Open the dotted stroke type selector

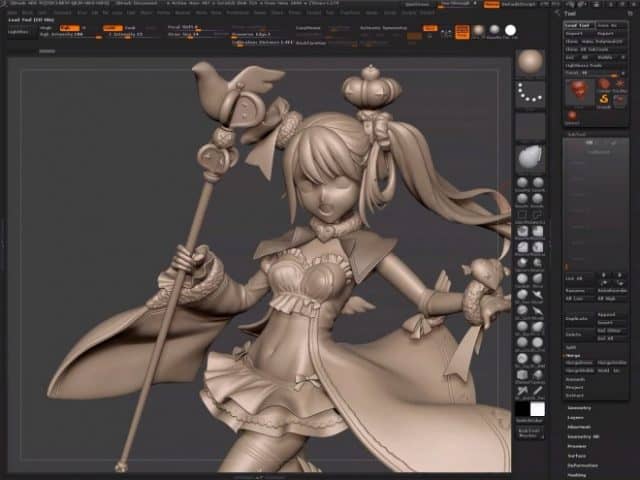pyautogui.click(x=530, y=95)
